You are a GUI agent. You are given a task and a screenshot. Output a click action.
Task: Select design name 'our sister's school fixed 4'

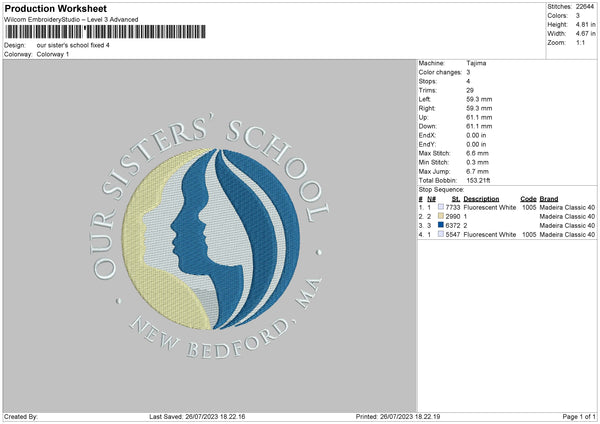click(73, 45)
